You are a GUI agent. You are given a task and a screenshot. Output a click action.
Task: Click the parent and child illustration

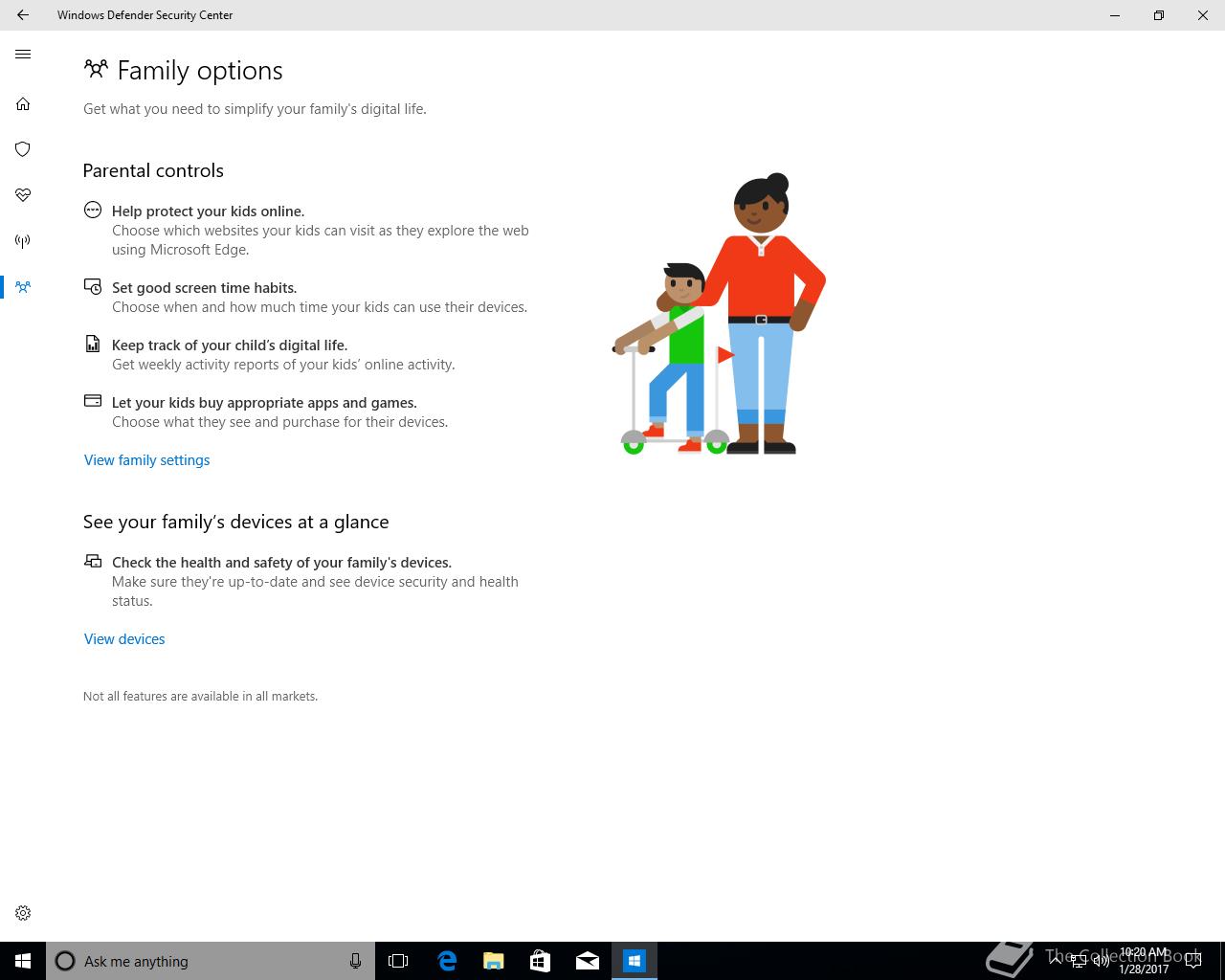tap(719, 314)
